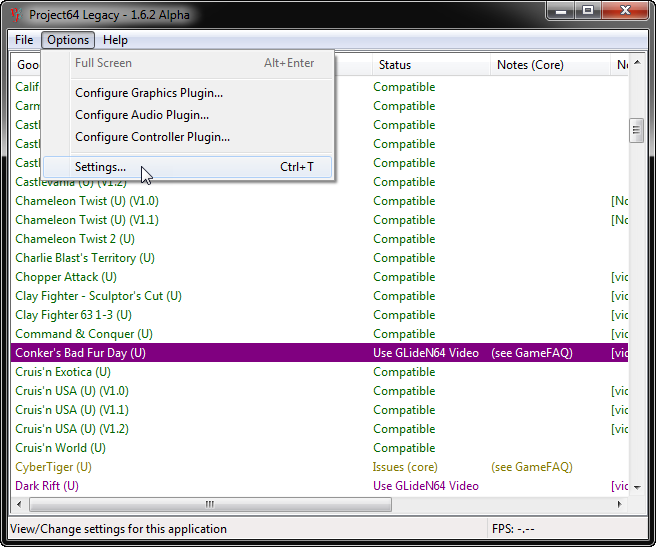
Task: Click the vertical scrollbar up arrow
Action: (637, 63)
